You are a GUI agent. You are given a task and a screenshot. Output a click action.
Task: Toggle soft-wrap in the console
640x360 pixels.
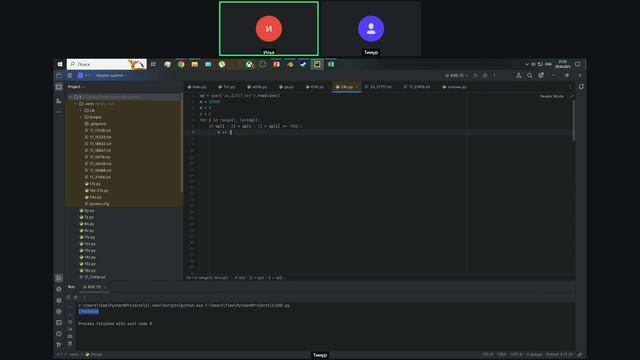pyautogui.click(x=70, y=322)
